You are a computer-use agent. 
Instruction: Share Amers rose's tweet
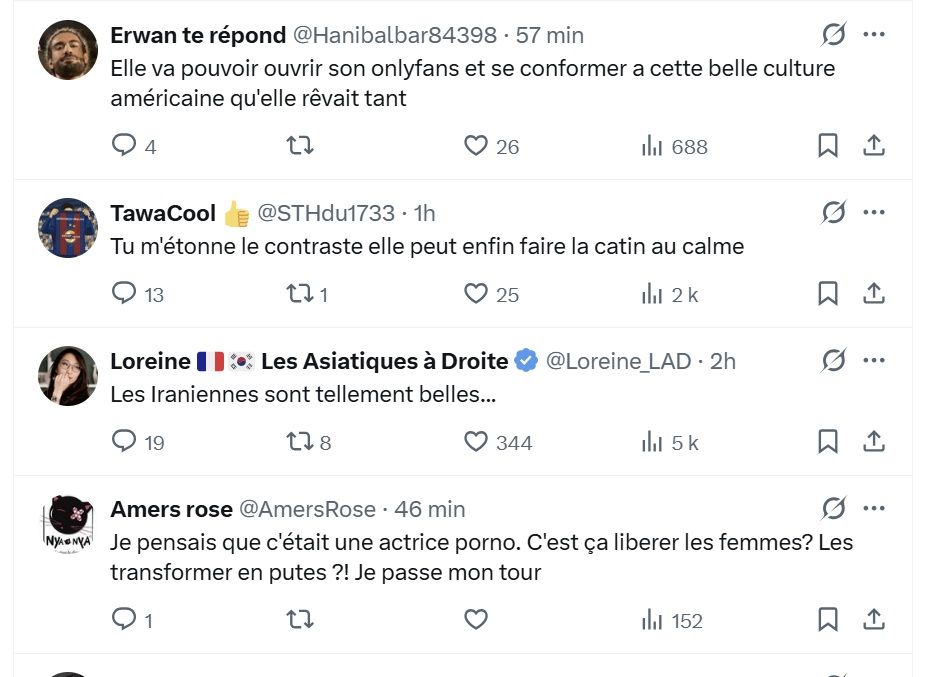tap(874, 620)
